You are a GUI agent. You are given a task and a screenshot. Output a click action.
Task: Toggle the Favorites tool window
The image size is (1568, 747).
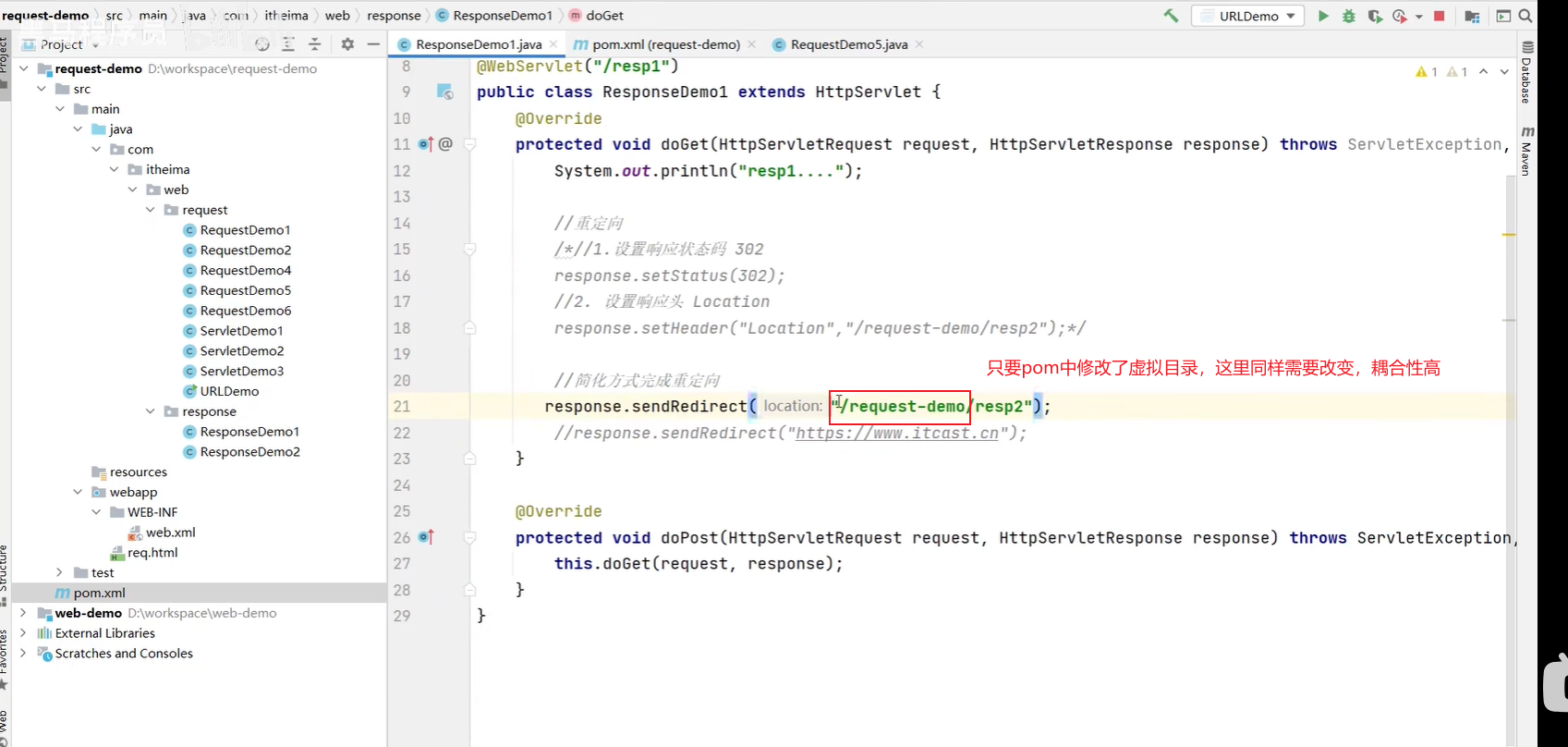[5, 658]
